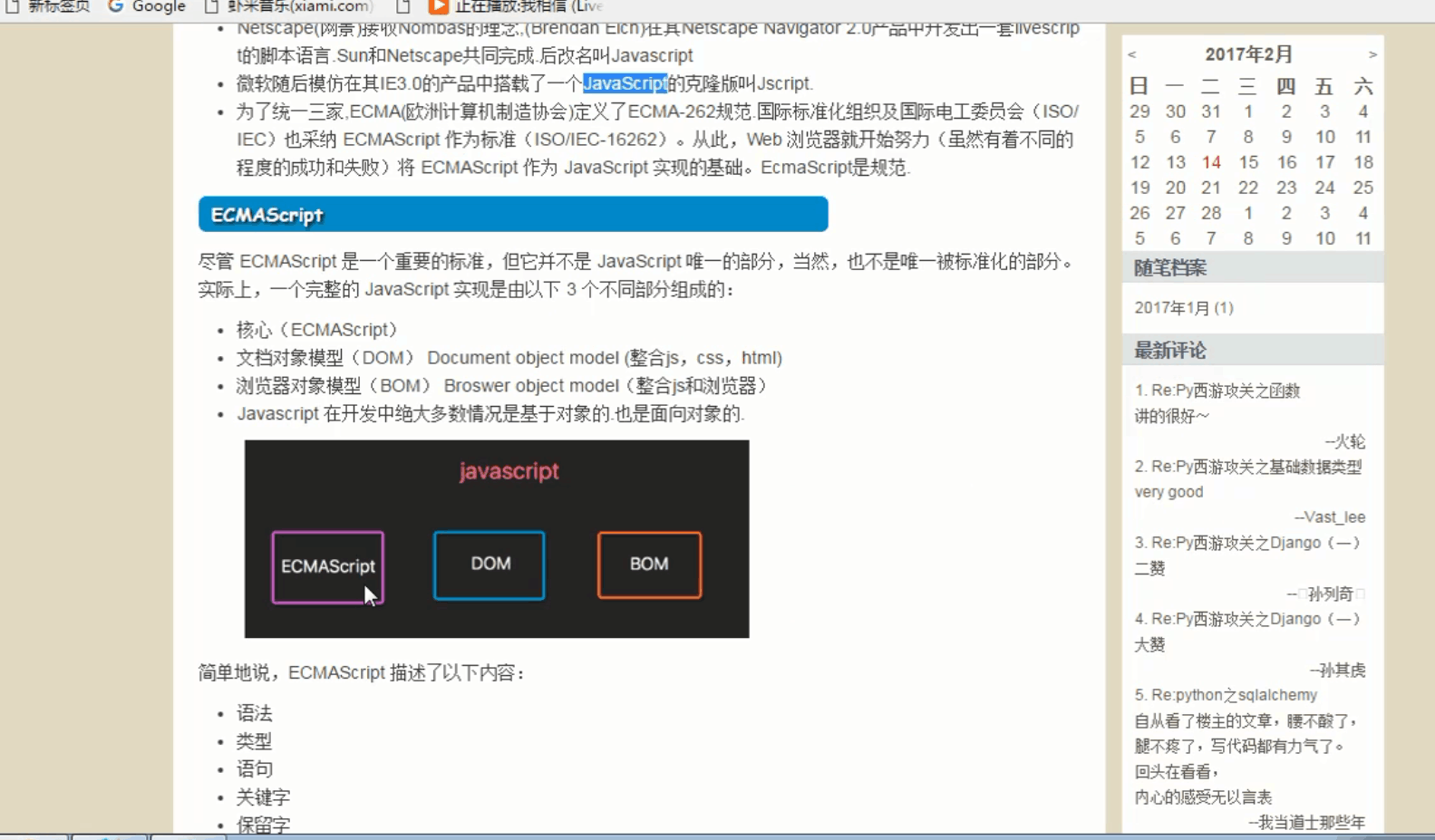Open comment 5 Re:python之sqlalchemy
The image size is (1435, 840).
tap(1226, 695)
